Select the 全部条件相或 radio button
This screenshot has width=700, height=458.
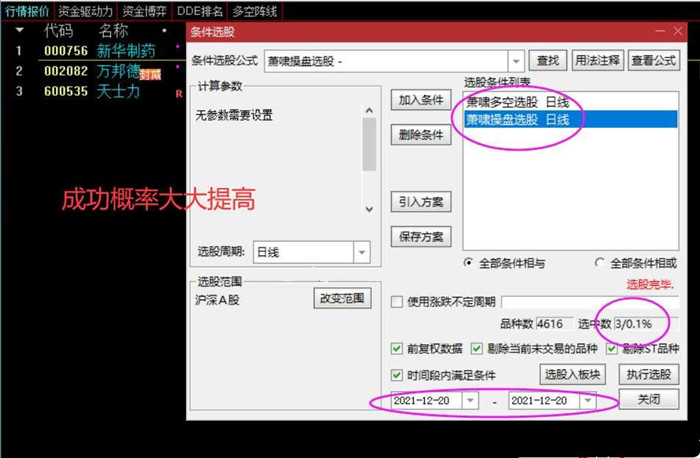point(600,263)
